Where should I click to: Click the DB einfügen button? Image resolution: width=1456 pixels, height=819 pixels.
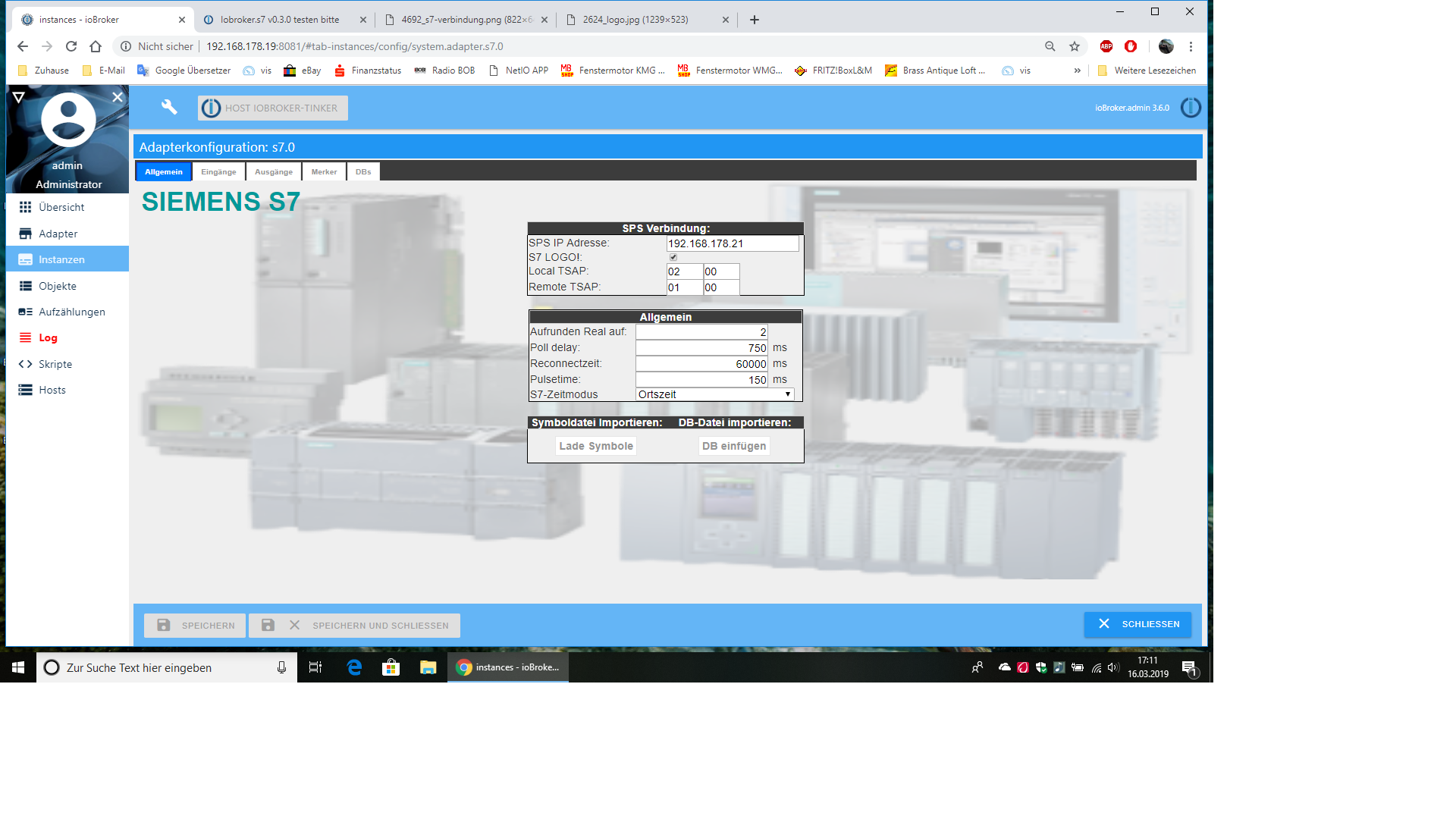734,446
